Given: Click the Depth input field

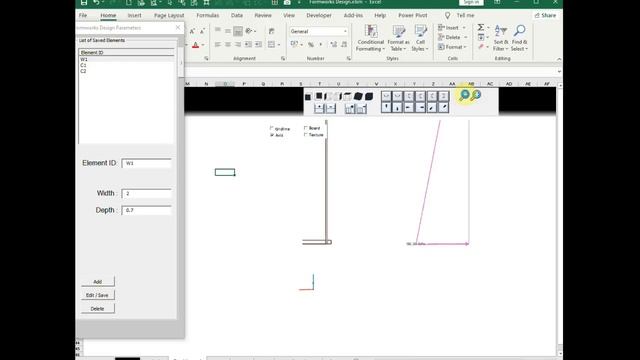Looking at the screenshot, I should [x=147, y=210].
